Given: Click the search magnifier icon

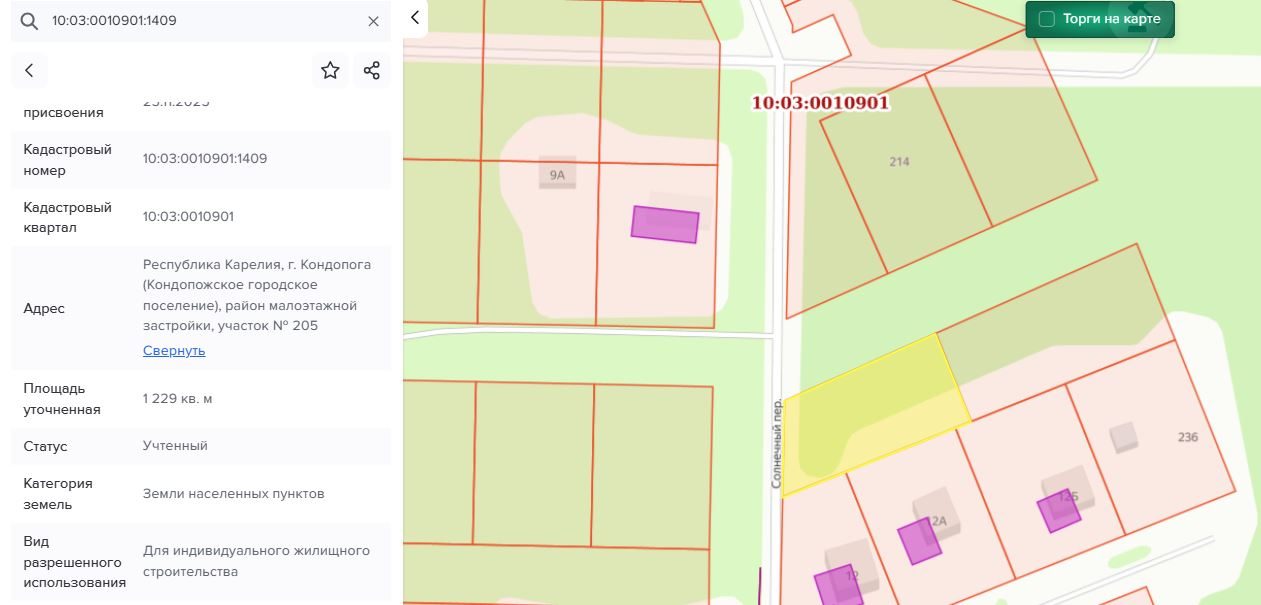Looking at the screenshot, I should 29,21.
